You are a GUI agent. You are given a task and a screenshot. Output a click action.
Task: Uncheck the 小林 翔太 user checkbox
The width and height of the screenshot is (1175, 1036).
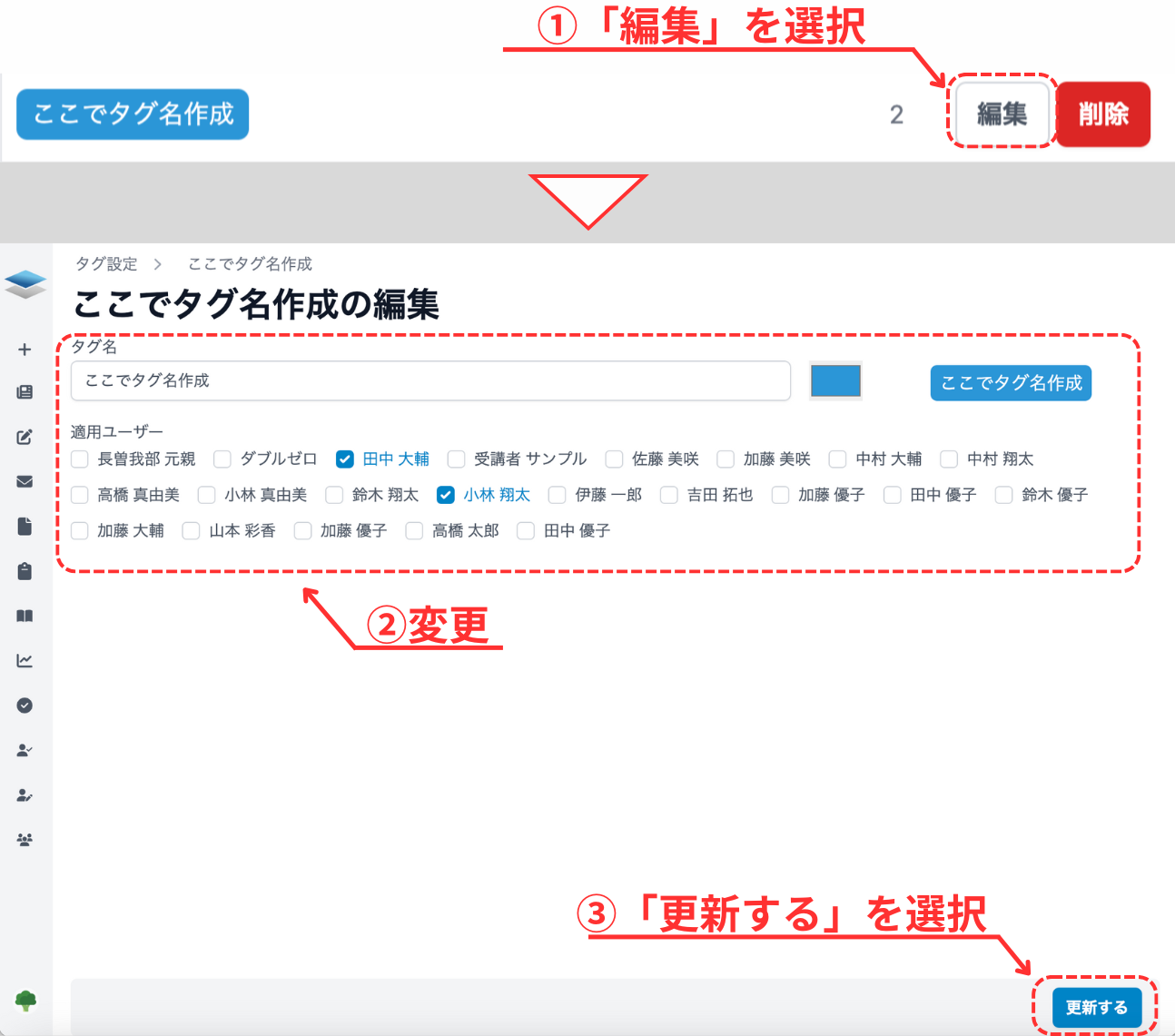445,495
